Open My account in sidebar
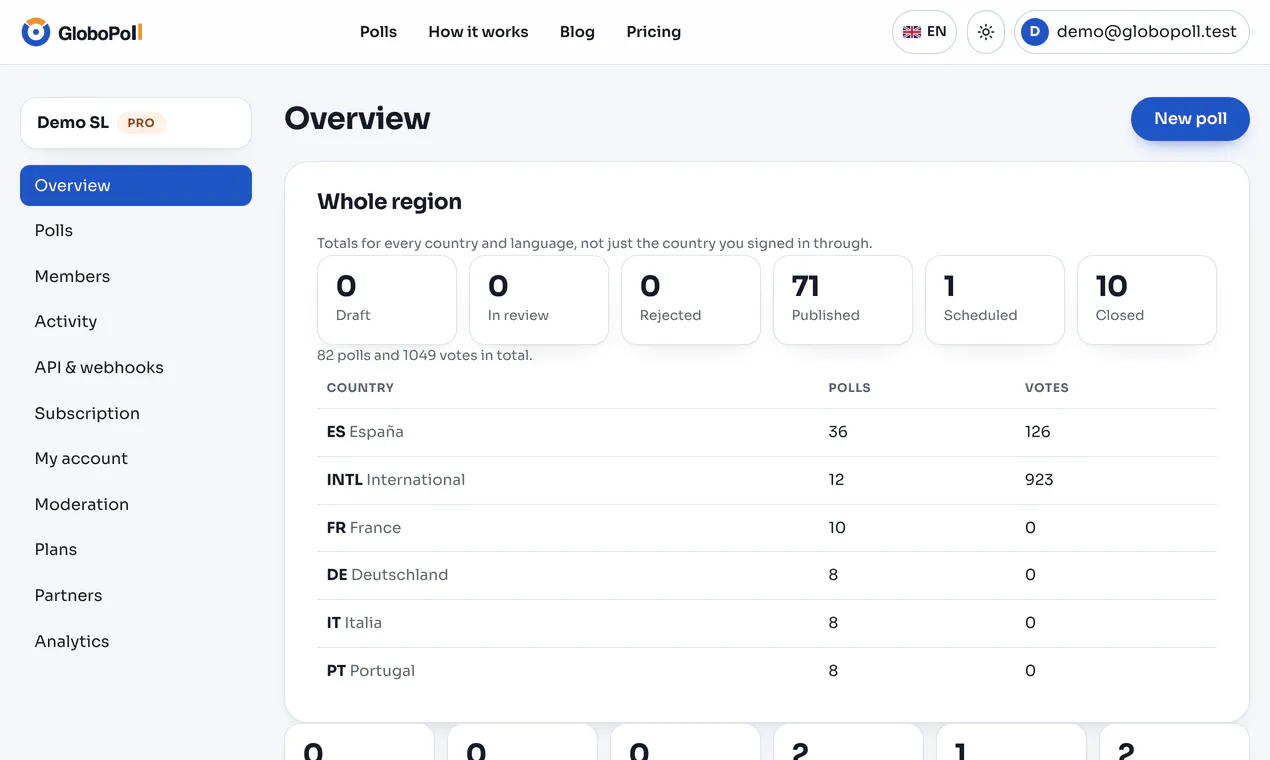The image size is (1270, 760). click(x=136, y=459)
